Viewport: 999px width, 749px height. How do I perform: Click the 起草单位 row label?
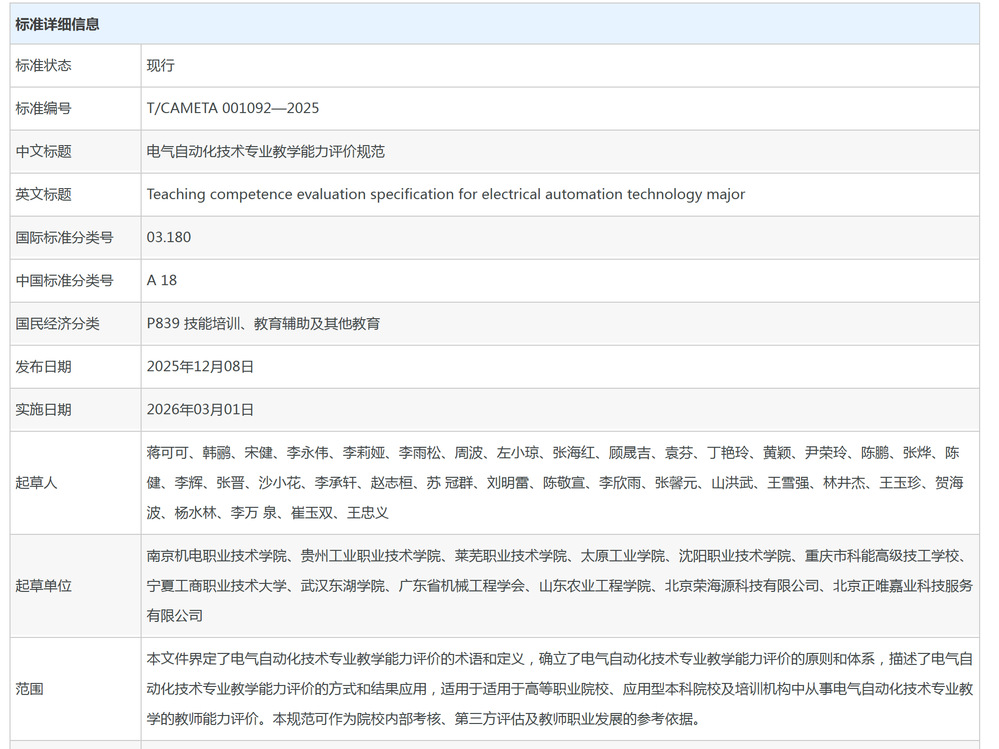click(x=43, y=586)
